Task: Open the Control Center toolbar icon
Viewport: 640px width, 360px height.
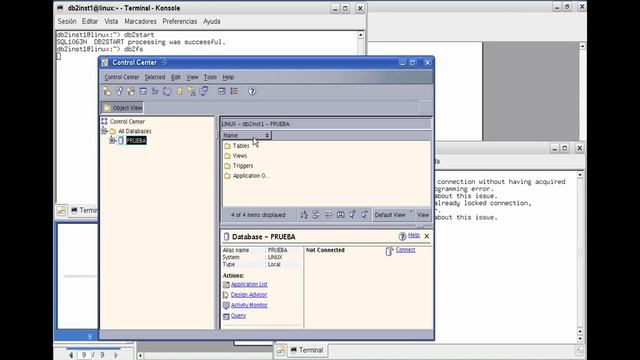Action: [107, 91]
